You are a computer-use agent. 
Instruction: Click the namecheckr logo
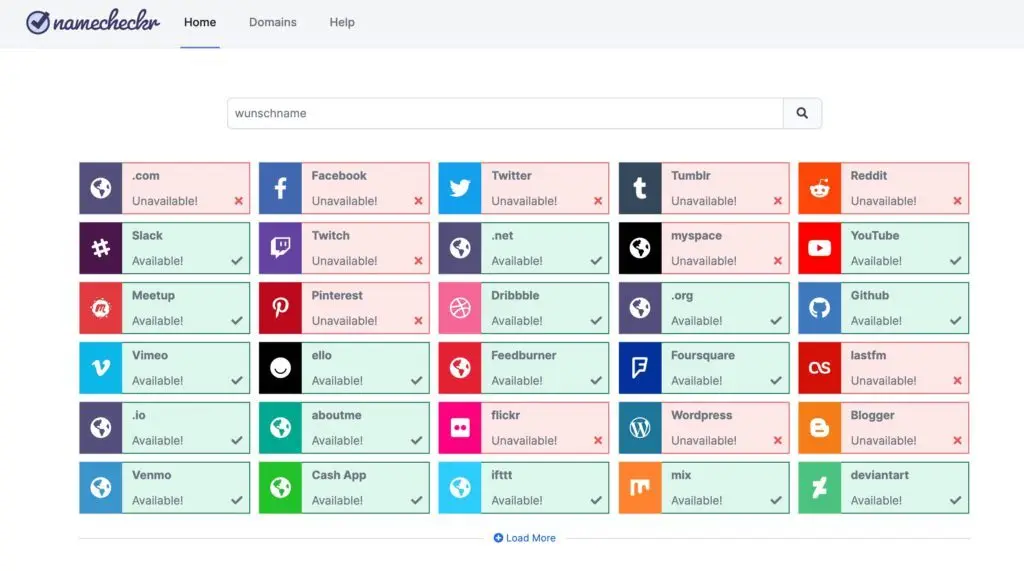pyautogui.click(x=92, y=22)
